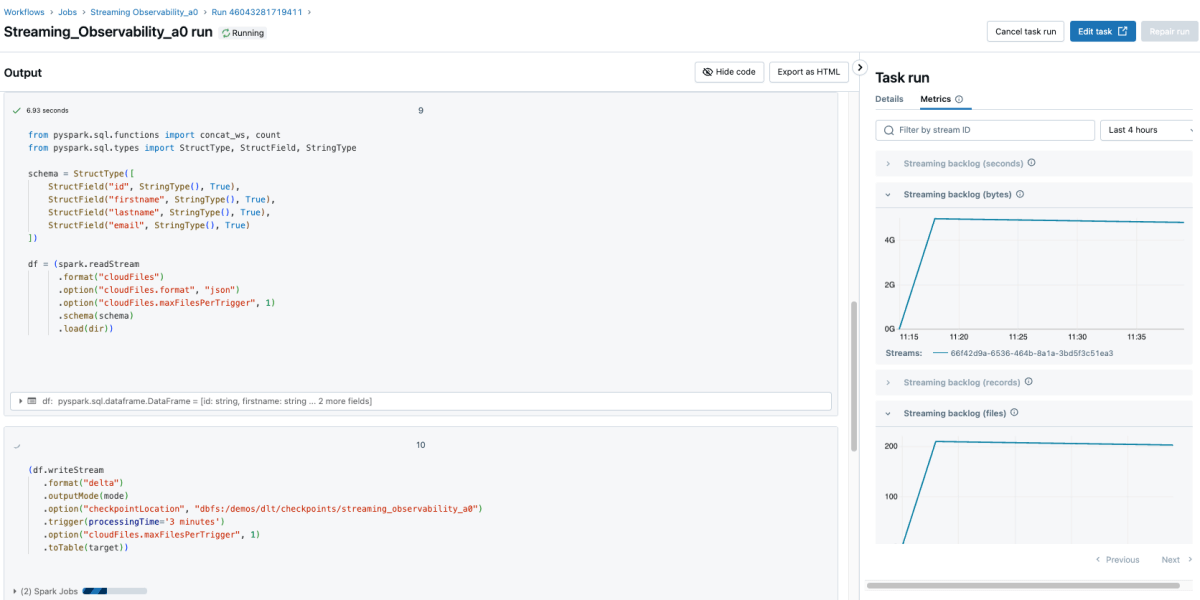
Task: Click the table icon beside df output
Action: tap(33, 401)
